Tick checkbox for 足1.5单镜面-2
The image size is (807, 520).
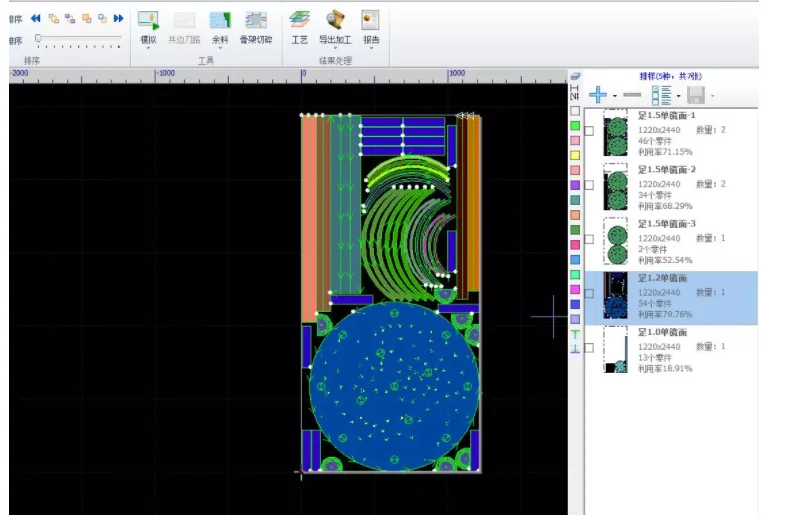tap(590, 185)
